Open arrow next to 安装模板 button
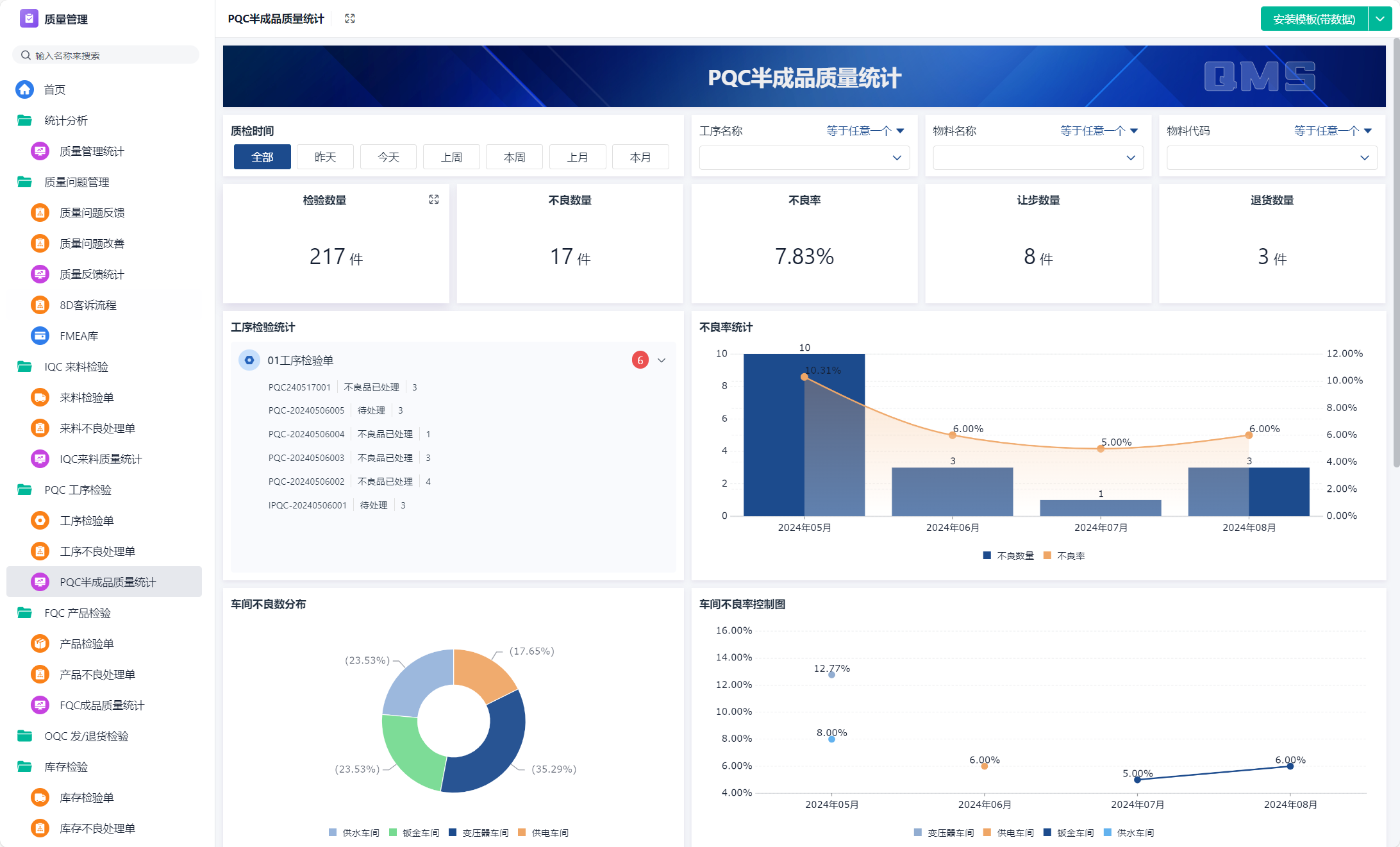Viewport: 1400px width, 847px height. [x=1380, y=19]
